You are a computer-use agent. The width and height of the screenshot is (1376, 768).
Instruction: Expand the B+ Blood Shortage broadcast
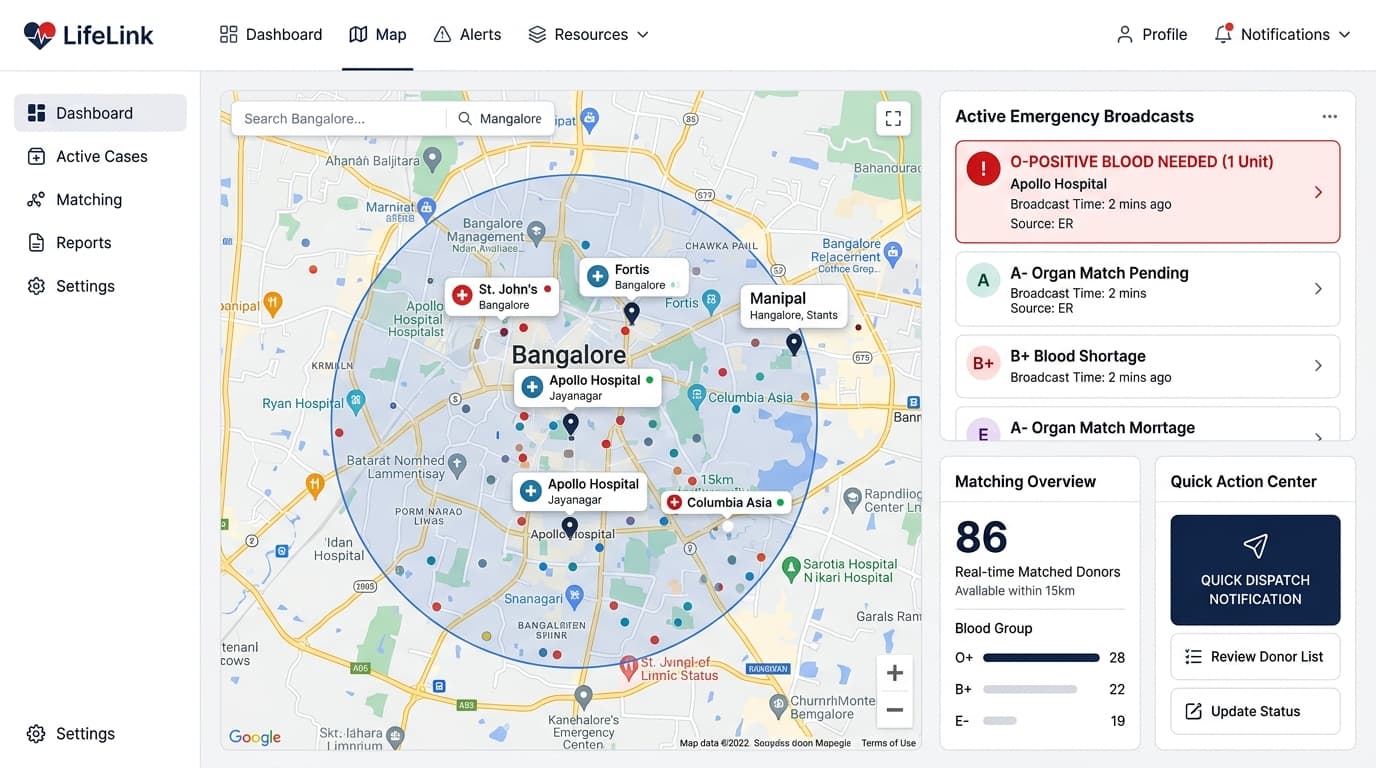(x=1148, y=366)
